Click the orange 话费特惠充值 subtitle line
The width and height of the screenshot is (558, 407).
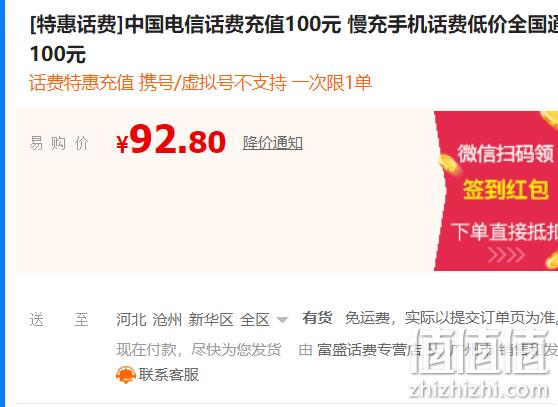(200, 83)
